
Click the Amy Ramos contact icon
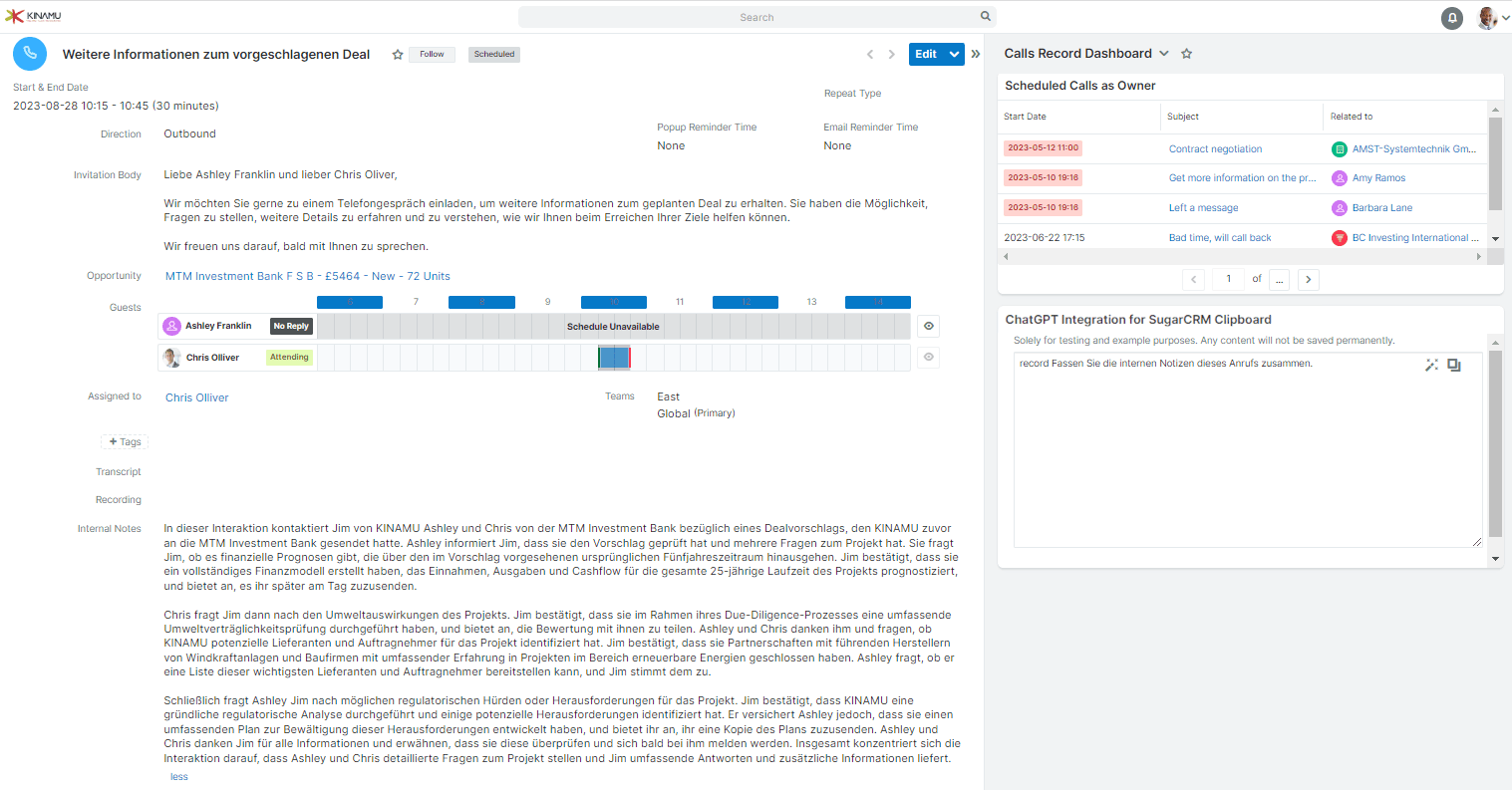tap(1340, 178)
